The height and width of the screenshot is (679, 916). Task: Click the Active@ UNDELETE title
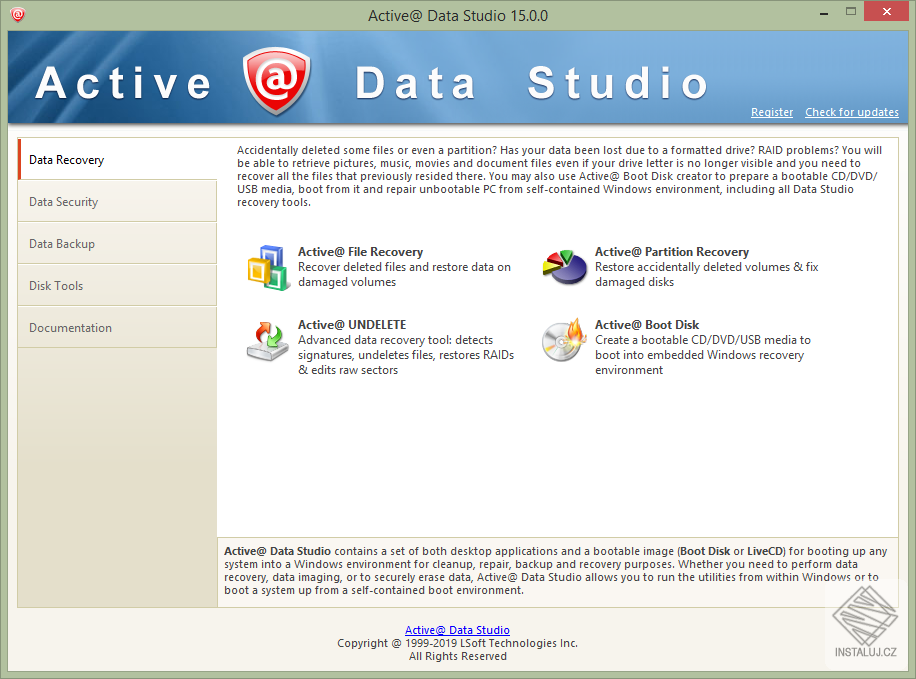click(x=352, y=325)
